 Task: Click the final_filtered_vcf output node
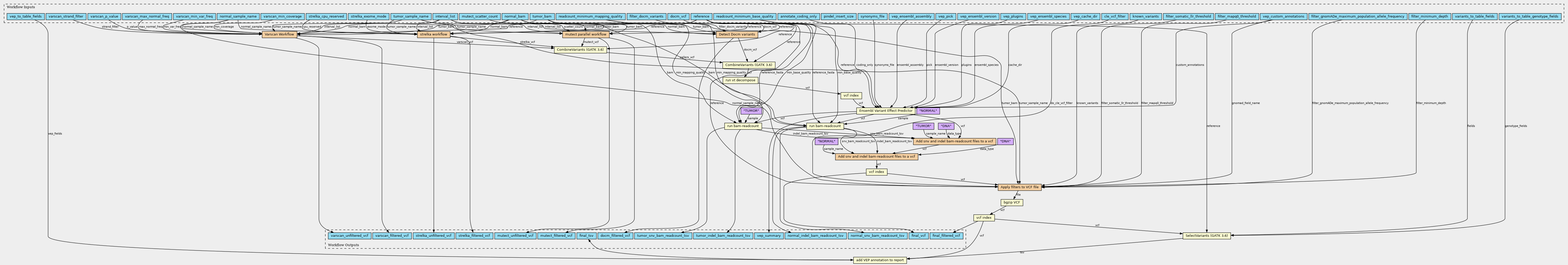click(946, 235)
